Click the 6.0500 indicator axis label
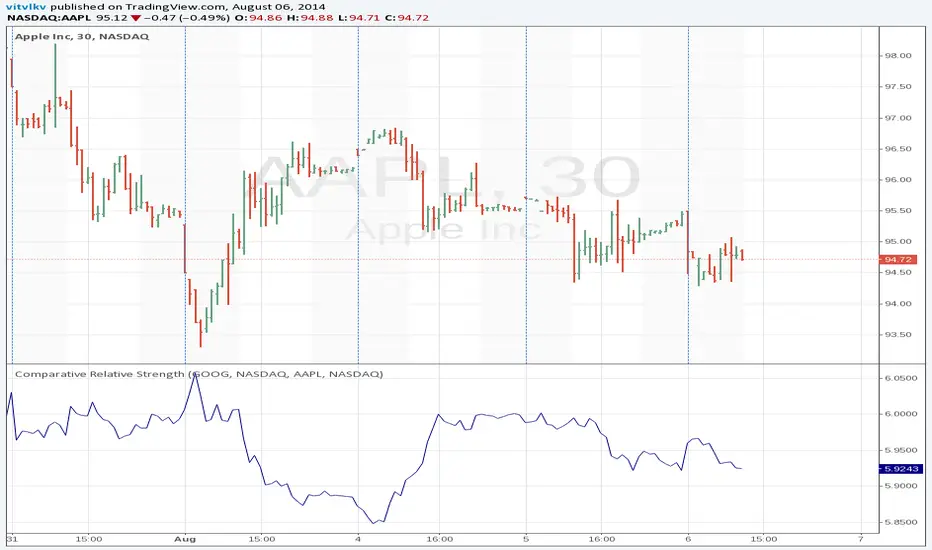Image resolution: width=932 pixels, height=550 pixels. (901, 378)
